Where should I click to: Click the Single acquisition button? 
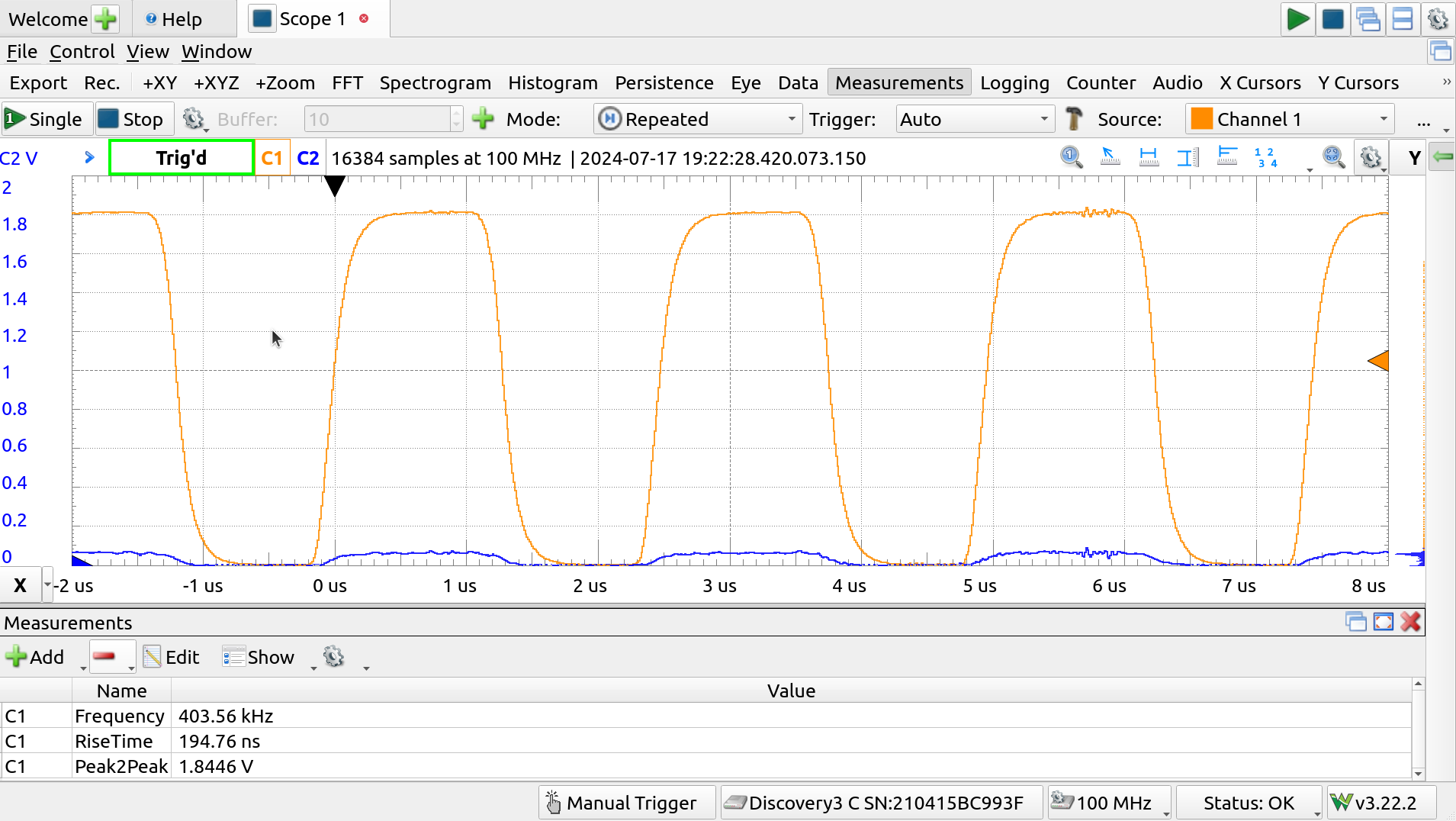45,119
